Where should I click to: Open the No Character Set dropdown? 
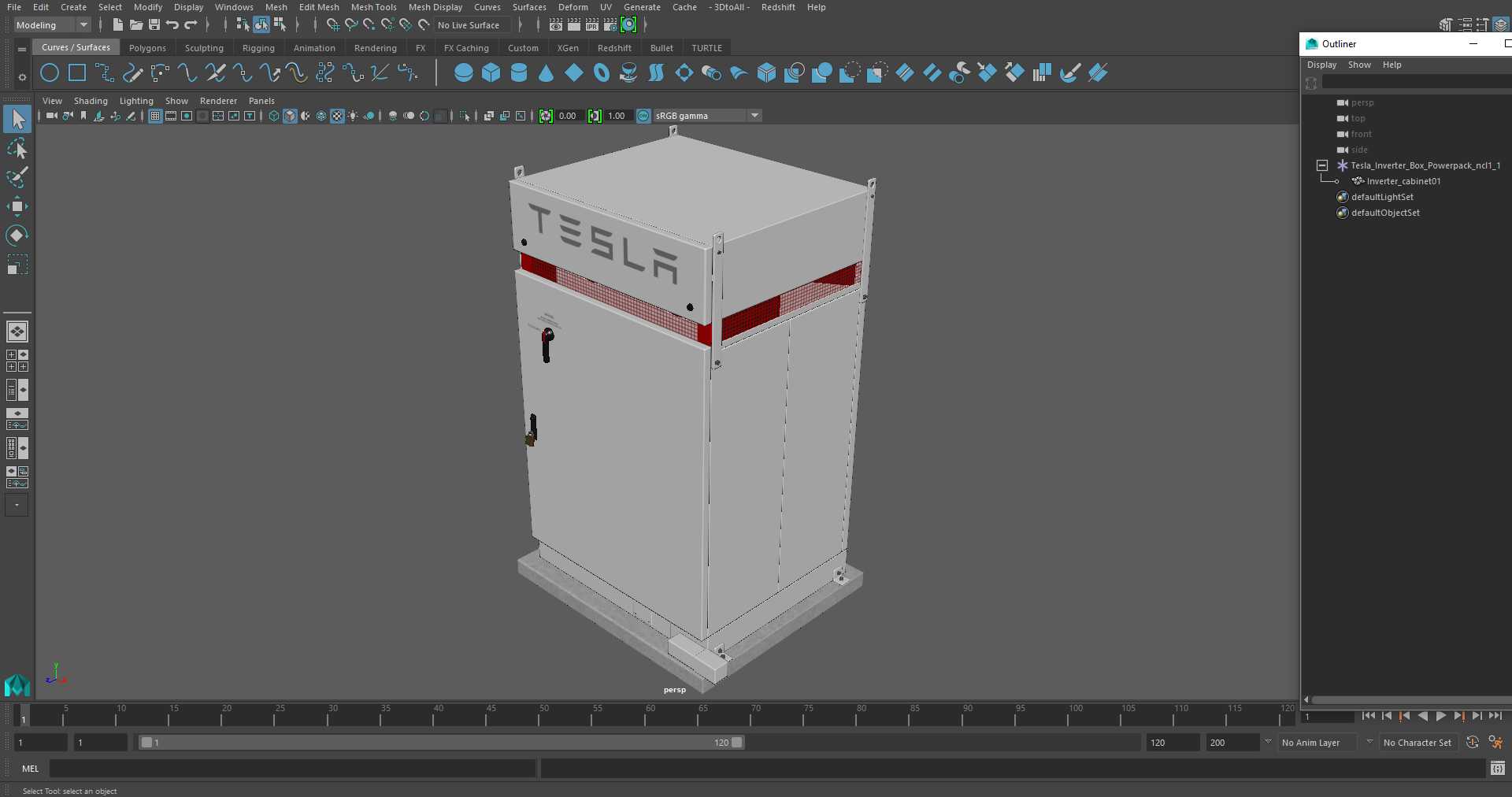(1418, 743)
